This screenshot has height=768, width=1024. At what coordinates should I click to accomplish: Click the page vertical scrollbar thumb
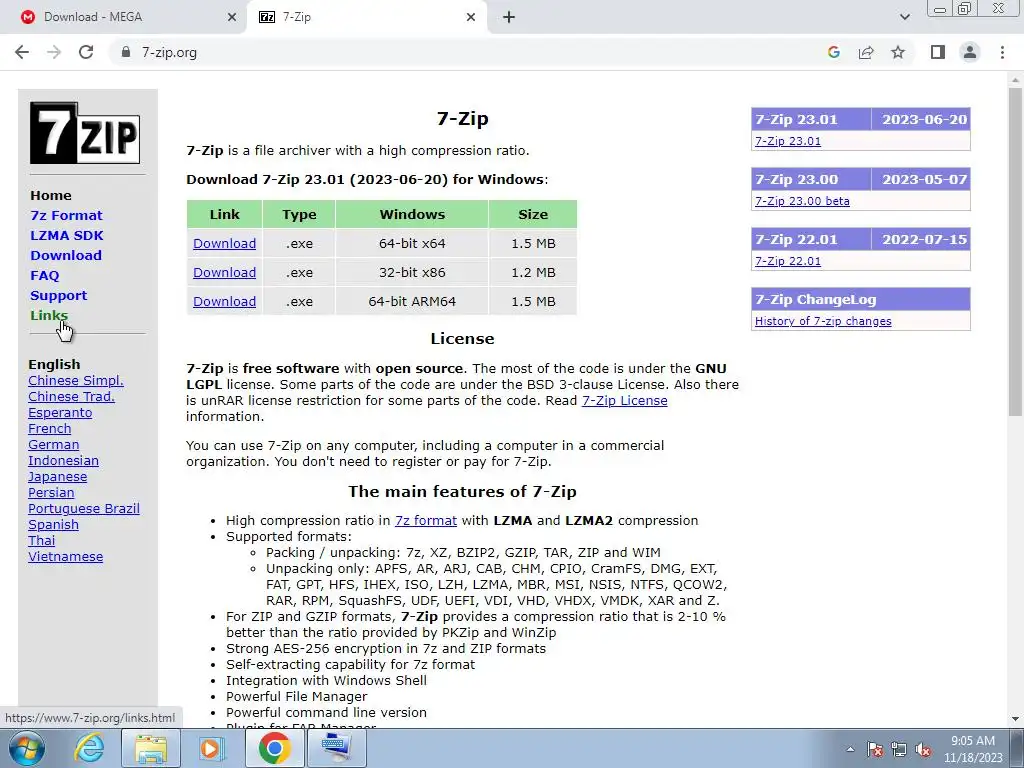[1015, 251]
